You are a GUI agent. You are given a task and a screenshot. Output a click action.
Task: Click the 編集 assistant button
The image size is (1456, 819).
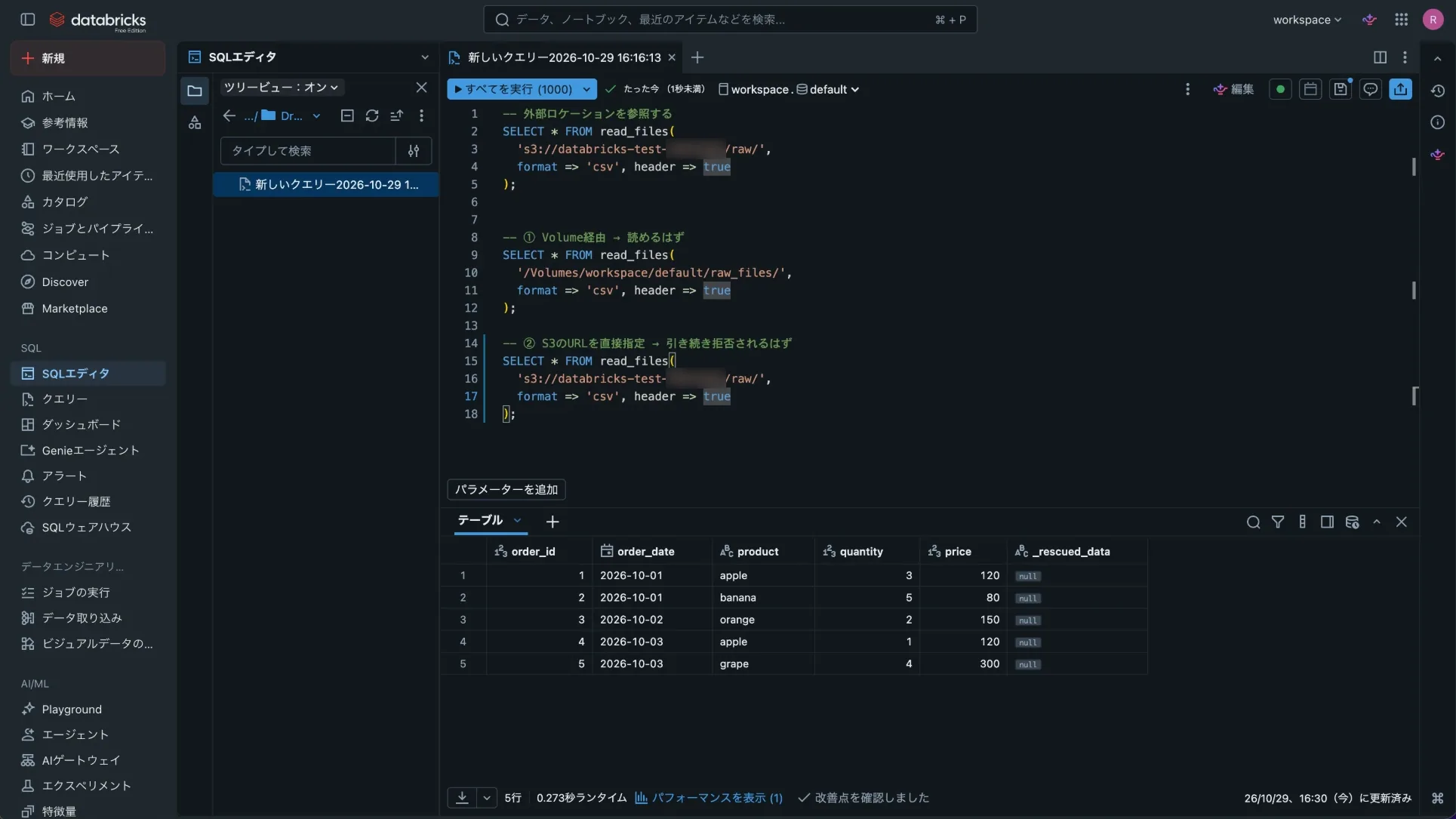click(1233, 89)
